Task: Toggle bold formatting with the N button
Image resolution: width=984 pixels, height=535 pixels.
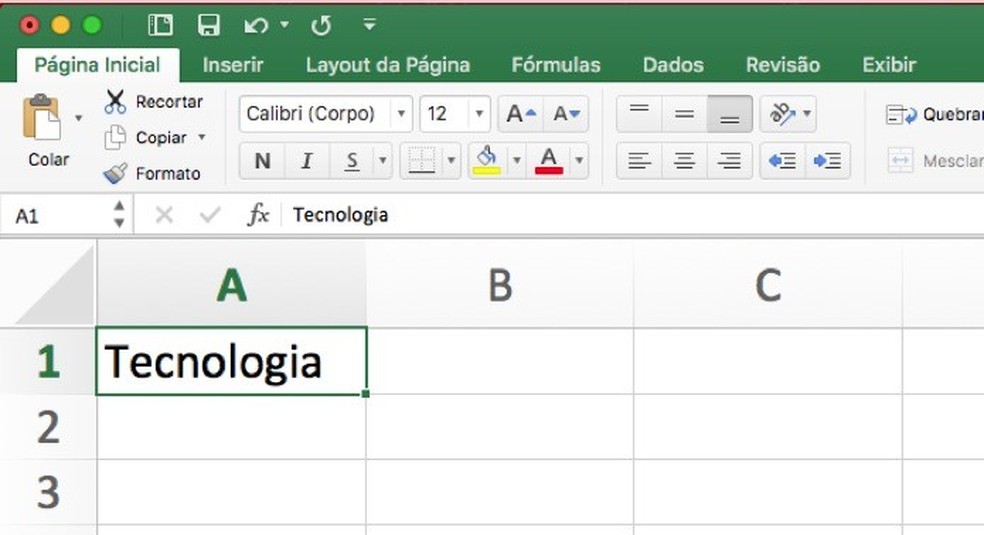Action: 262,161
